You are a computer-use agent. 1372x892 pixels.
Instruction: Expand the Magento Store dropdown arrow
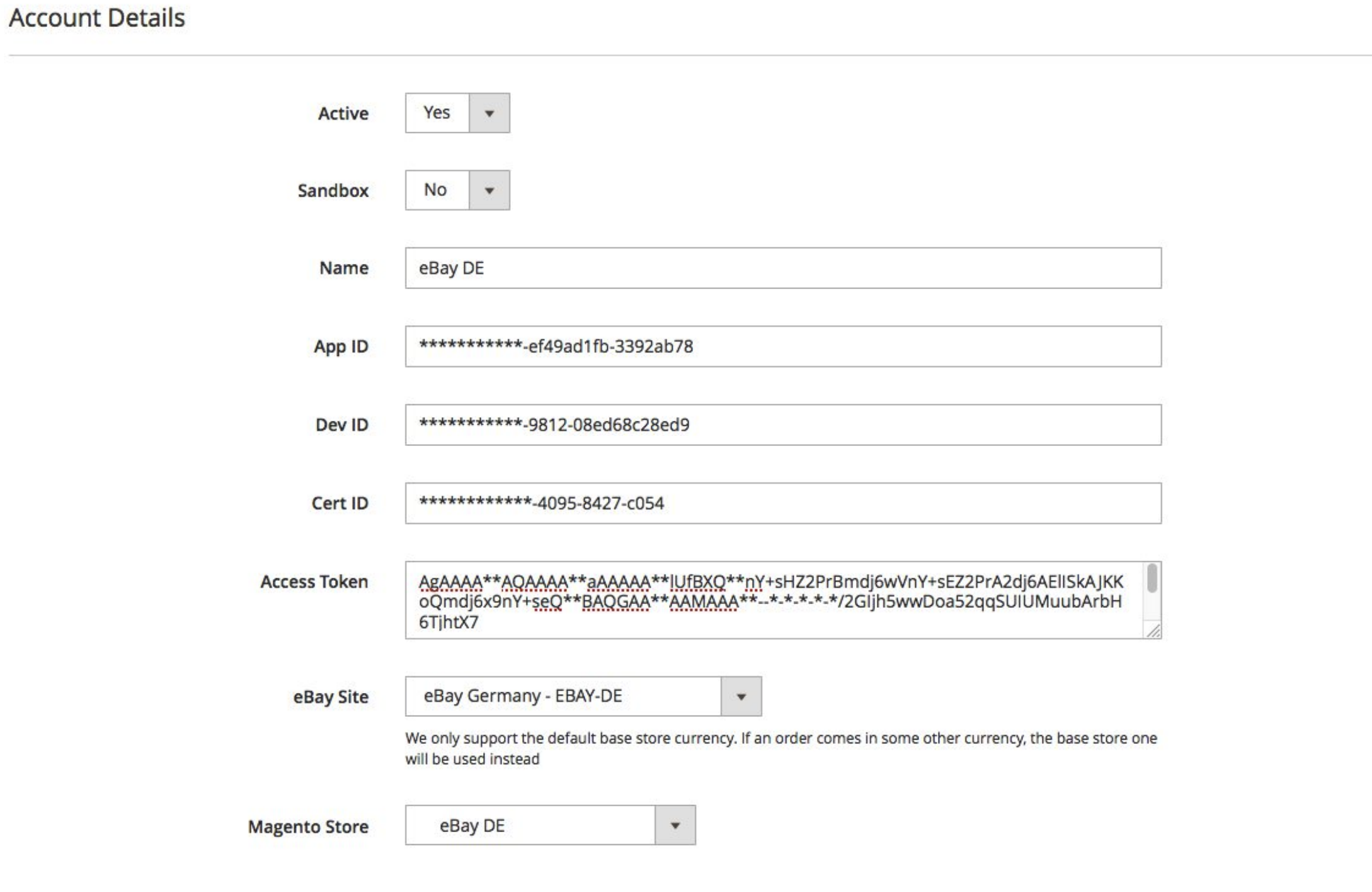click(x=675, y=826)
